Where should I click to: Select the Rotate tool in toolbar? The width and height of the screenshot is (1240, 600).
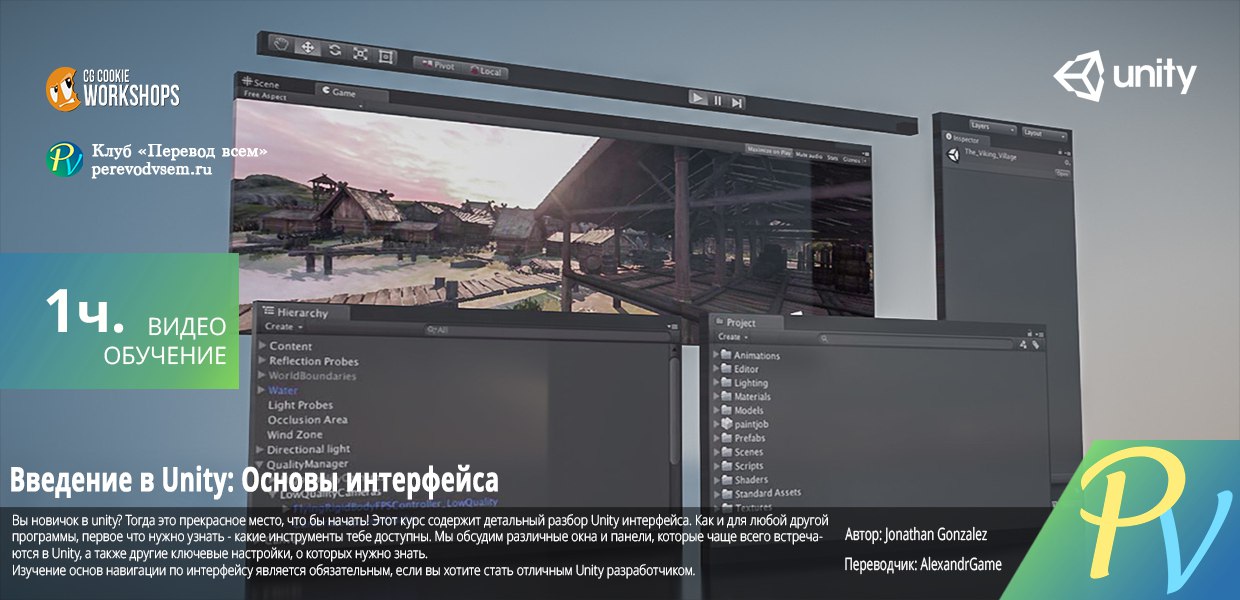334,50
